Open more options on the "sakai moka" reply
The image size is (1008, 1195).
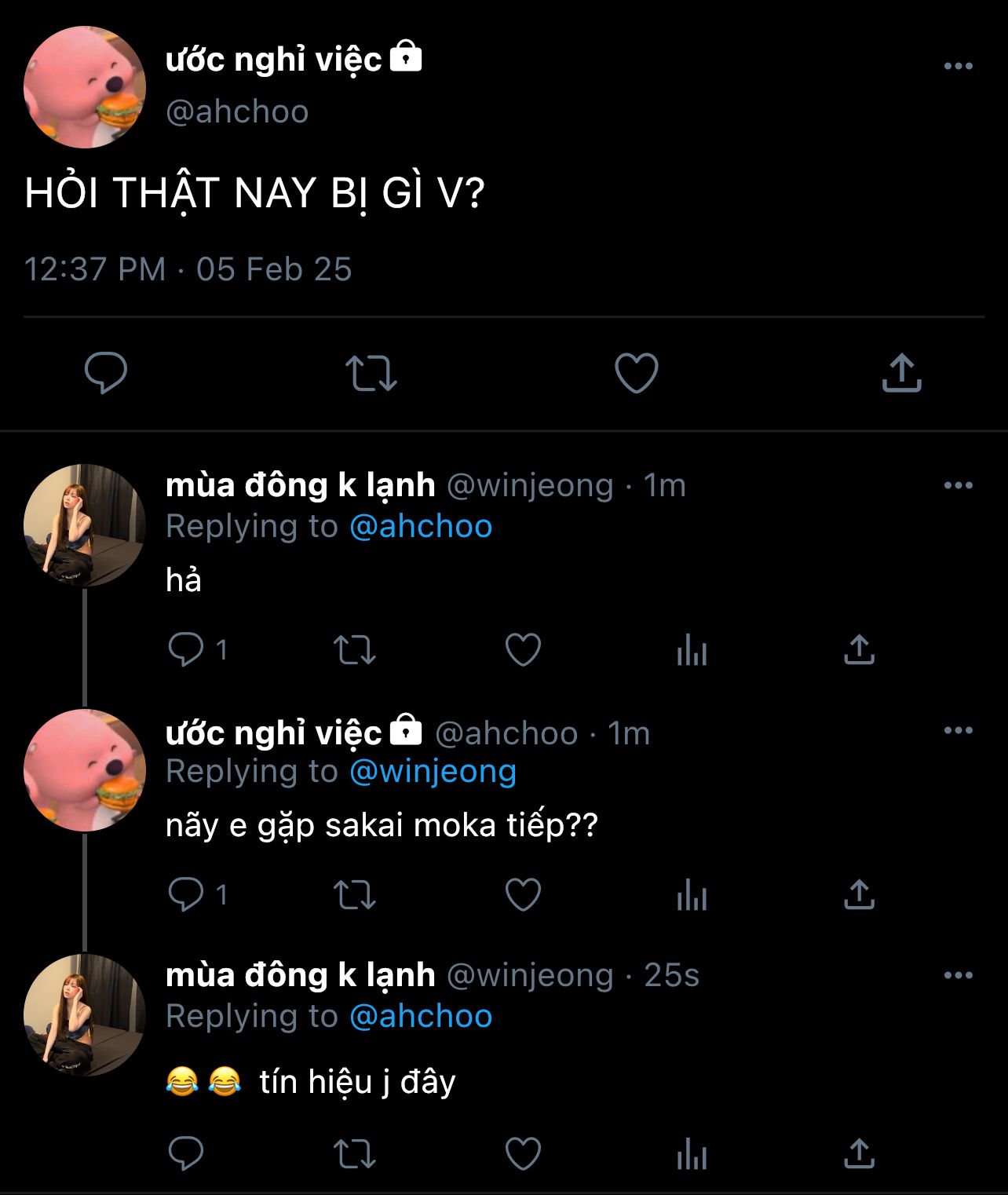click(x=958, y=731)
